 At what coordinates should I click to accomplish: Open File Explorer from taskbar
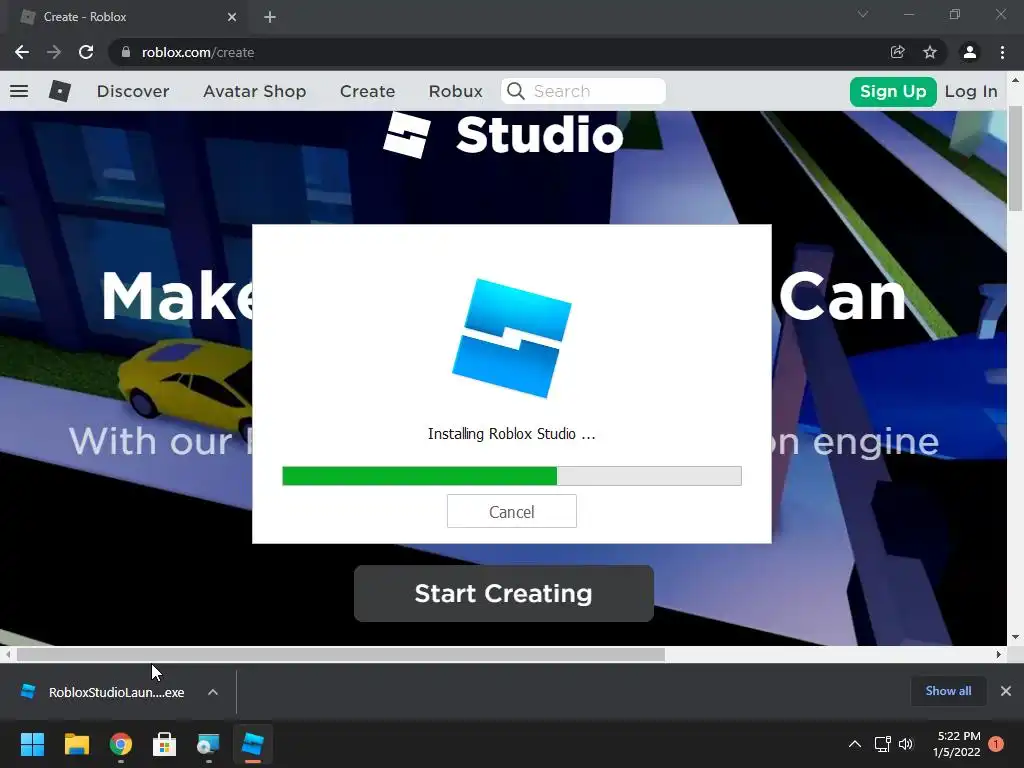(x=76, y=744)
